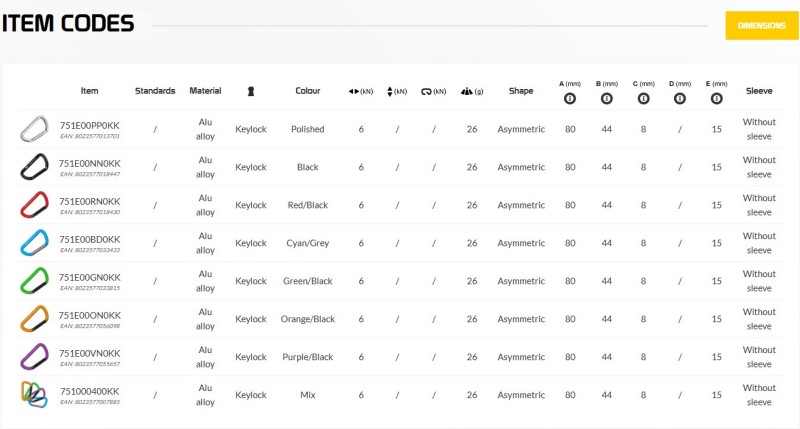Open the info icon under E (mm)
800x429 pixels.
(x=716, y=98)
